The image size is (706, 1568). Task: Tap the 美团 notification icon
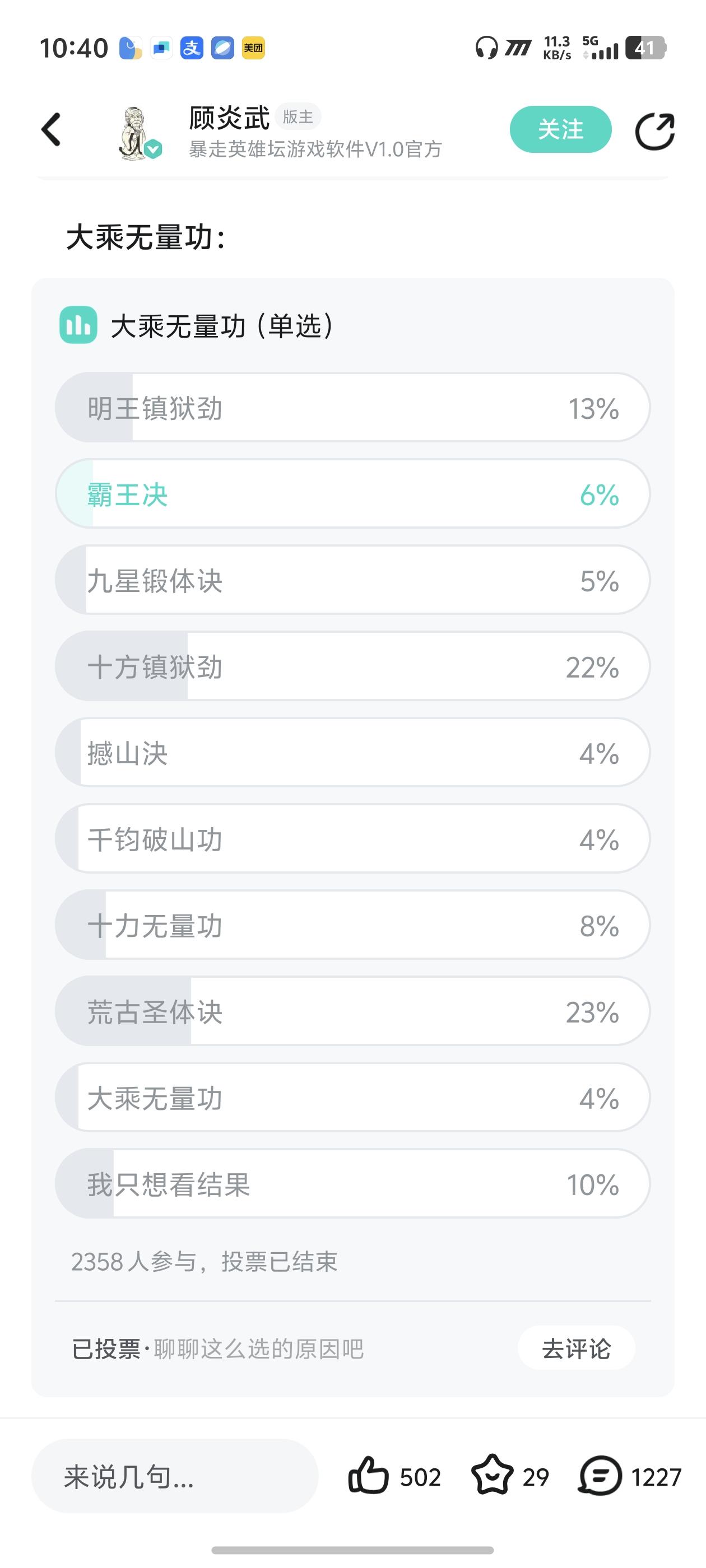coord(253,48)
